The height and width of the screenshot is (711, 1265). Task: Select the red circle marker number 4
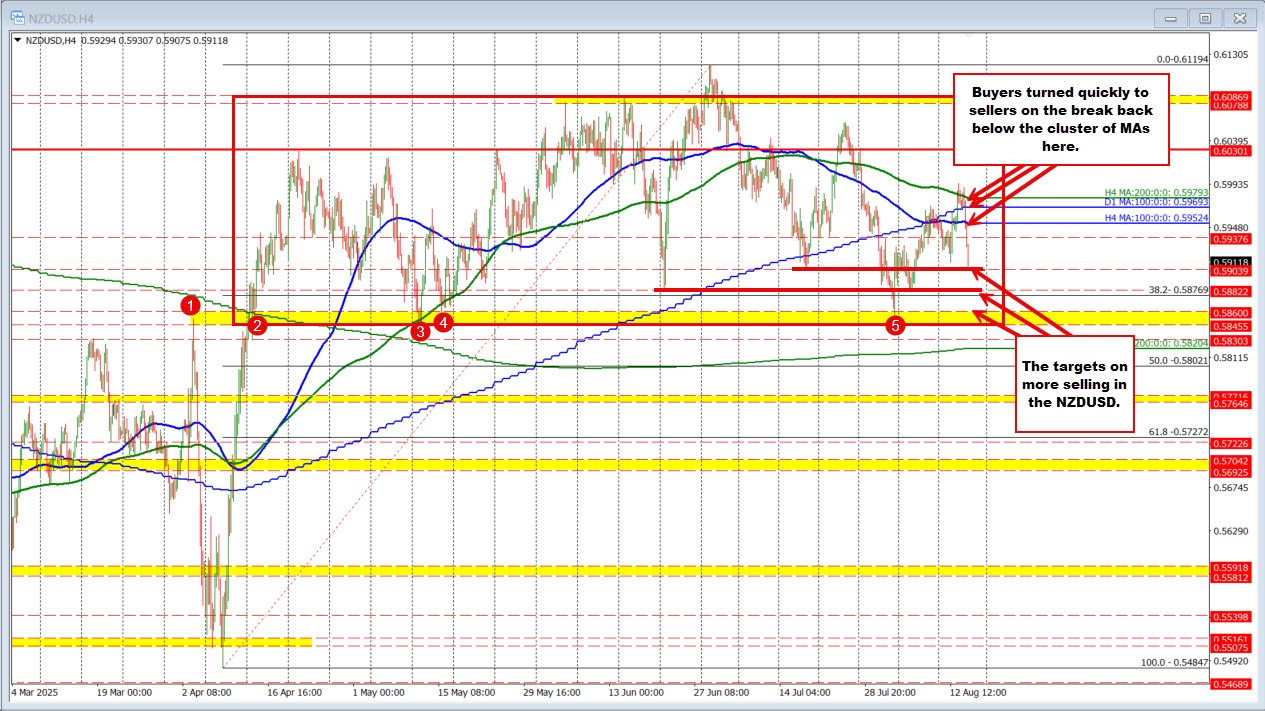click(x=444, y=322)
